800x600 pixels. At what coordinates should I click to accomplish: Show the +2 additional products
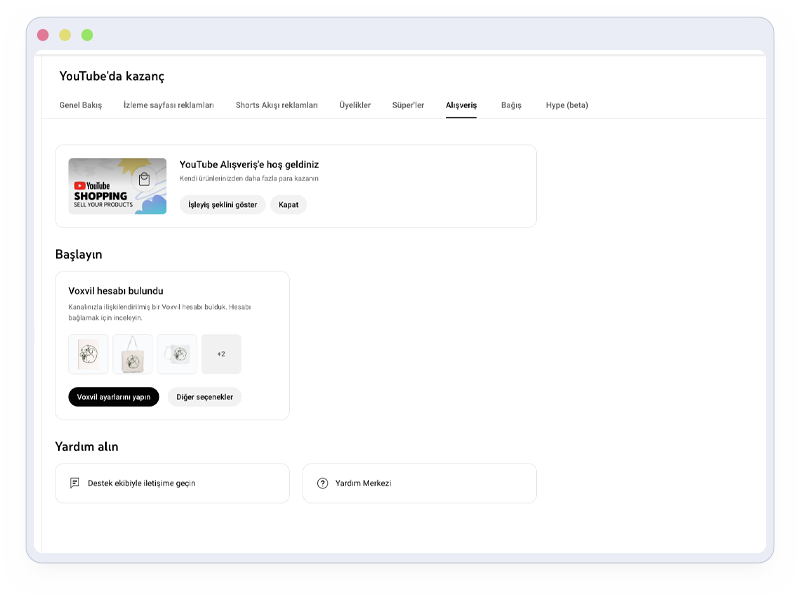coord(221,354)
